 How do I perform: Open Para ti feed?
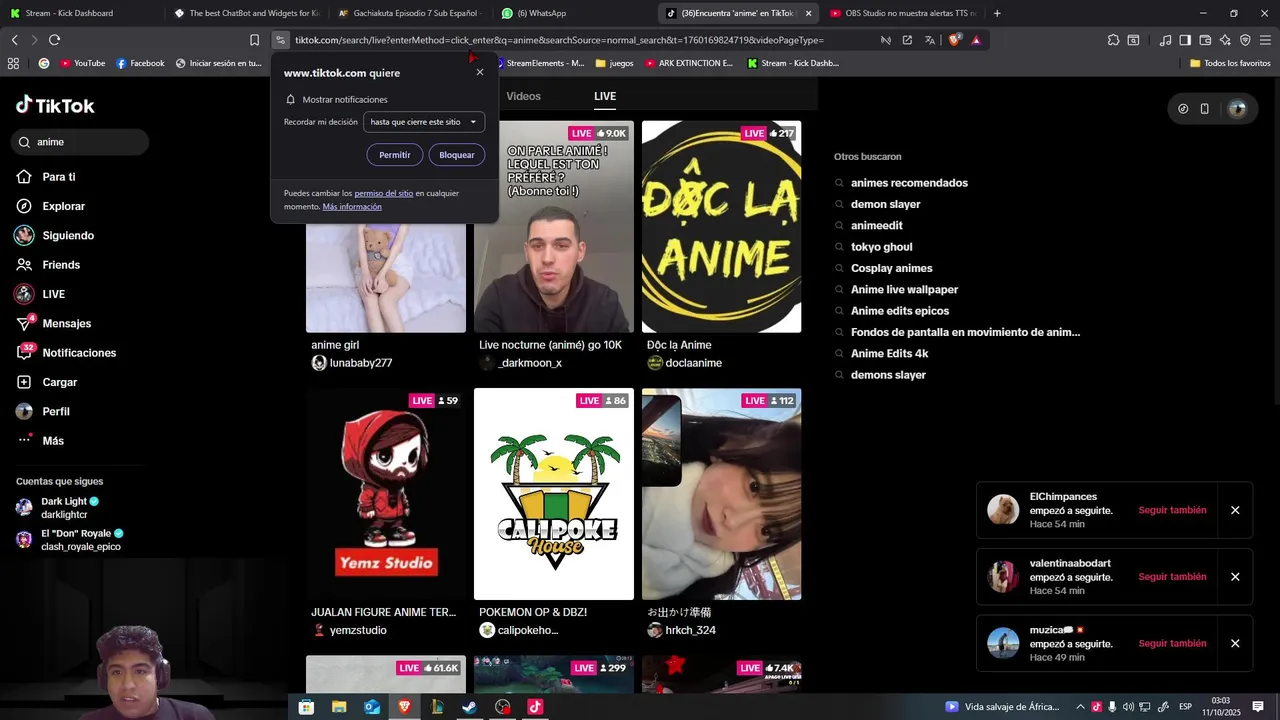click(46, 177)
